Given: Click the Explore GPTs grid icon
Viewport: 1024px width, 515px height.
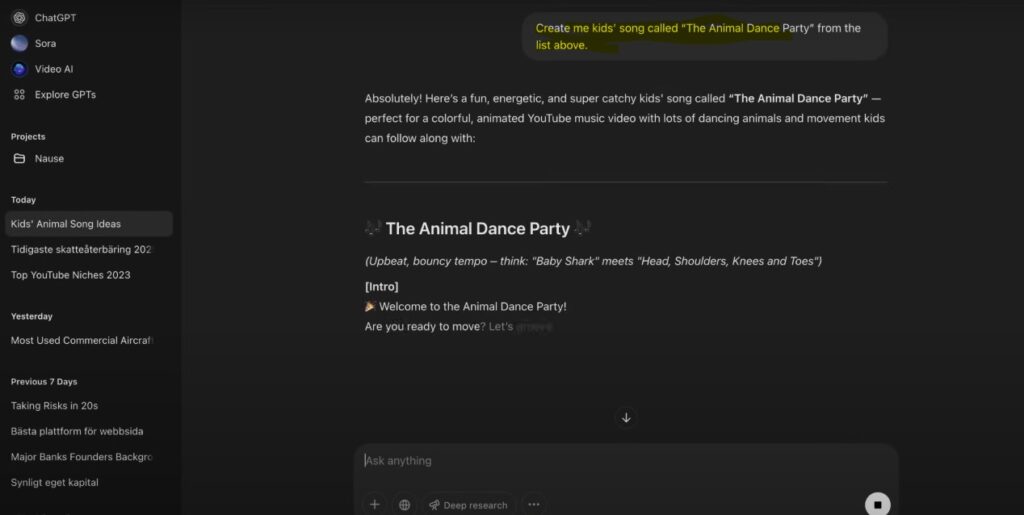Looking at the screenshot, I should pyautogui.click(x=19, y=95).
